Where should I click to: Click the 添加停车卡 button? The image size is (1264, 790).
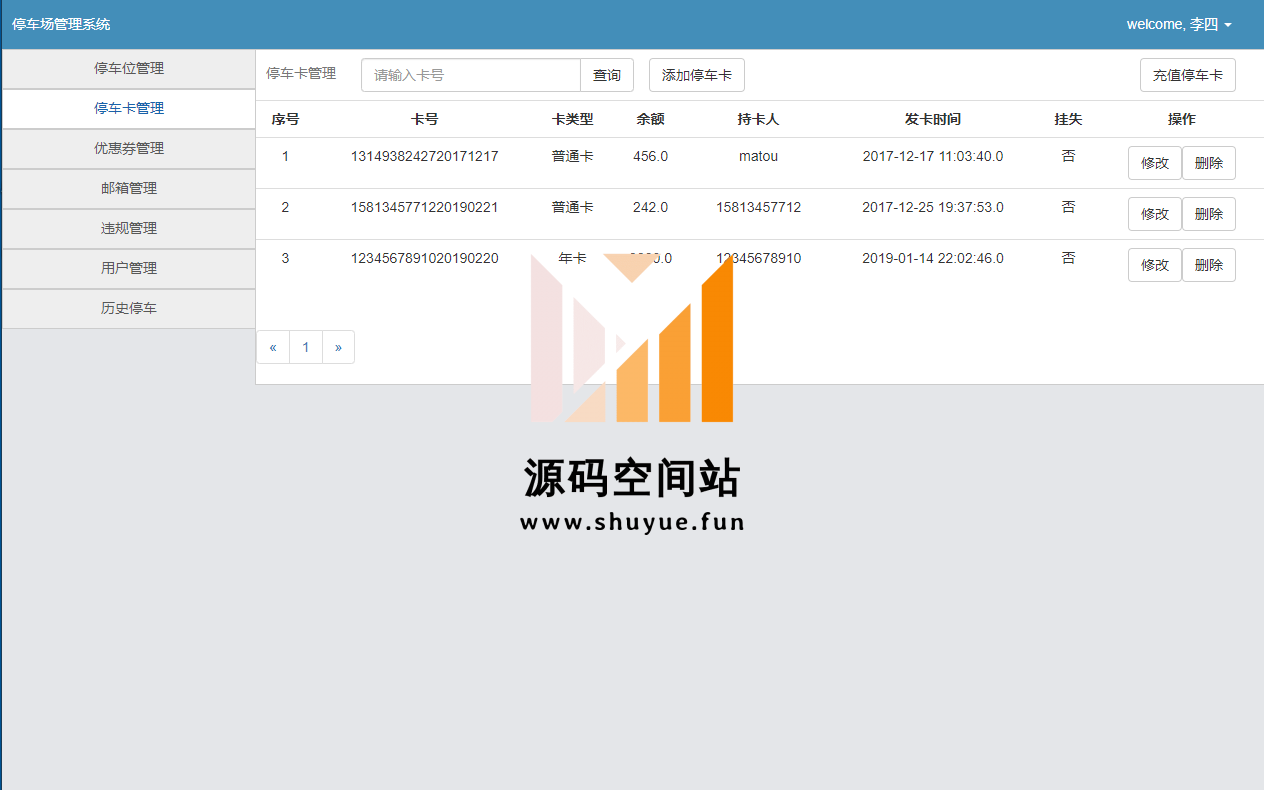point(697,75)
